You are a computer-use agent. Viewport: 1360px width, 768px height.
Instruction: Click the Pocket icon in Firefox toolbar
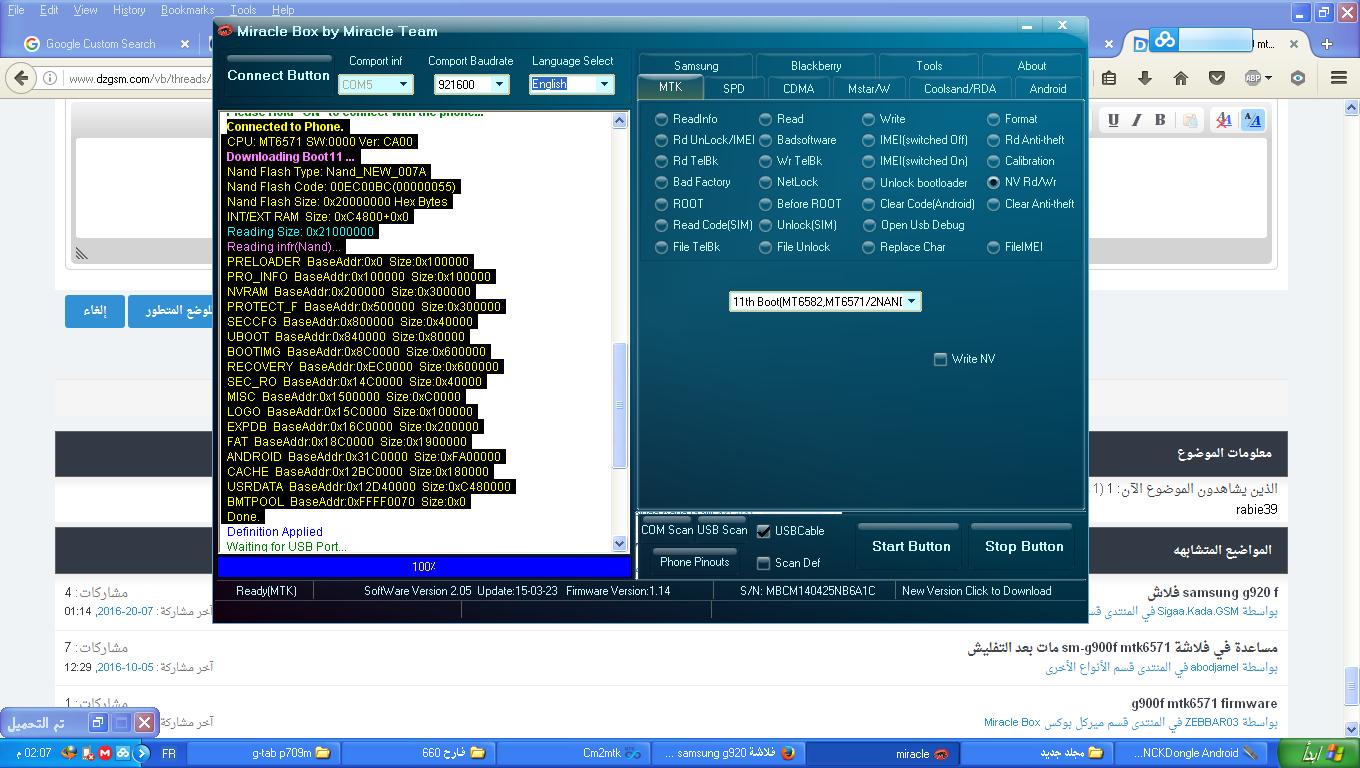(x=1217, y=78)
